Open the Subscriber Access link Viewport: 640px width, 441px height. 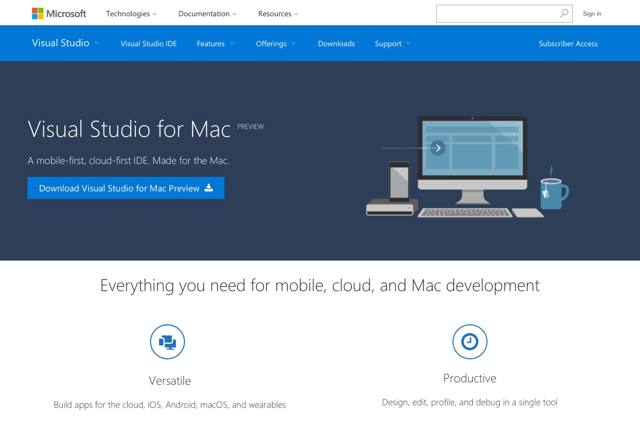(x=567, y=44)
